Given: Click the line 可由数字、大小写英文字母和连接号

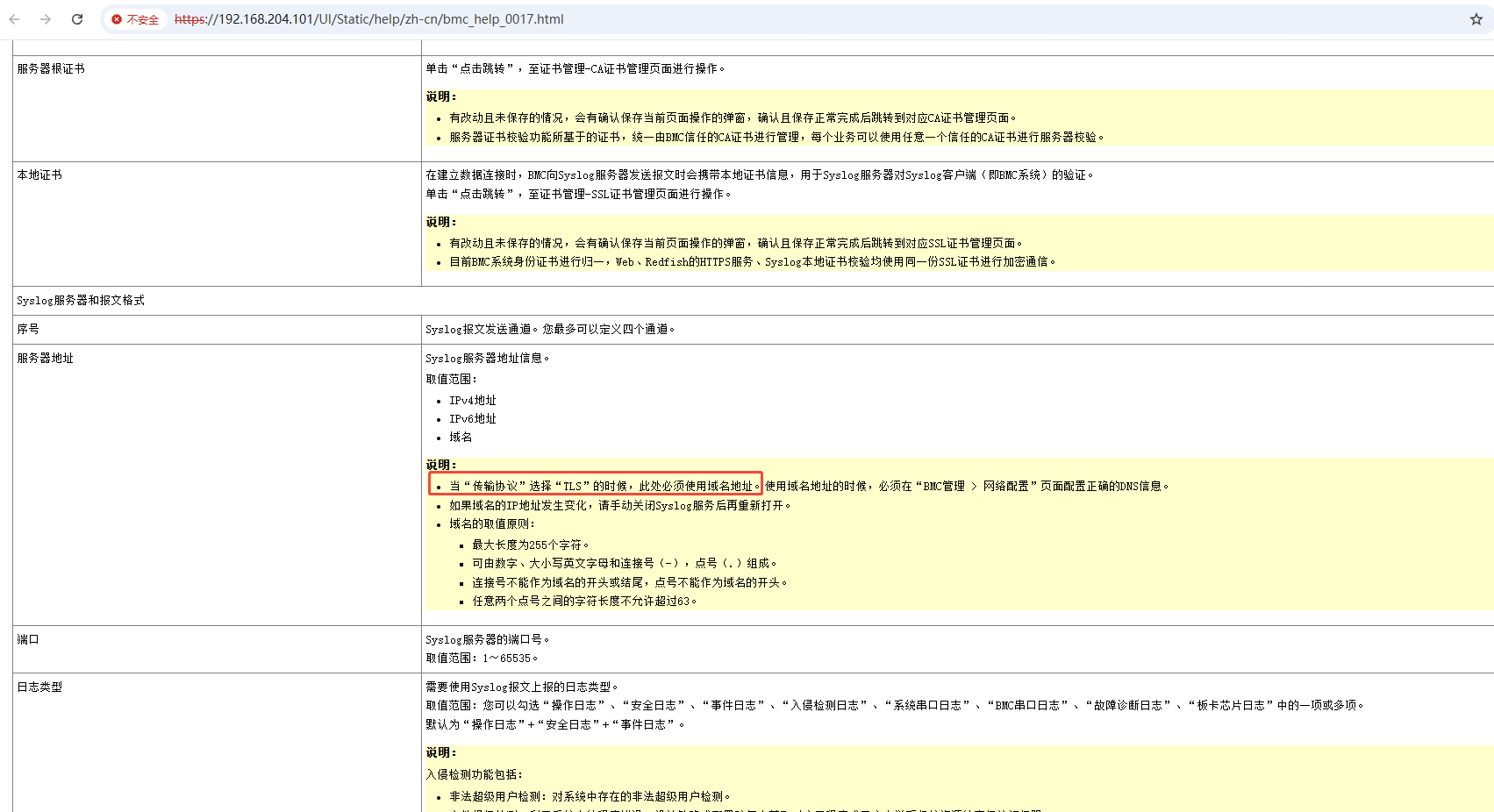Looking at the screenshot, I should (x=625, y=563).
